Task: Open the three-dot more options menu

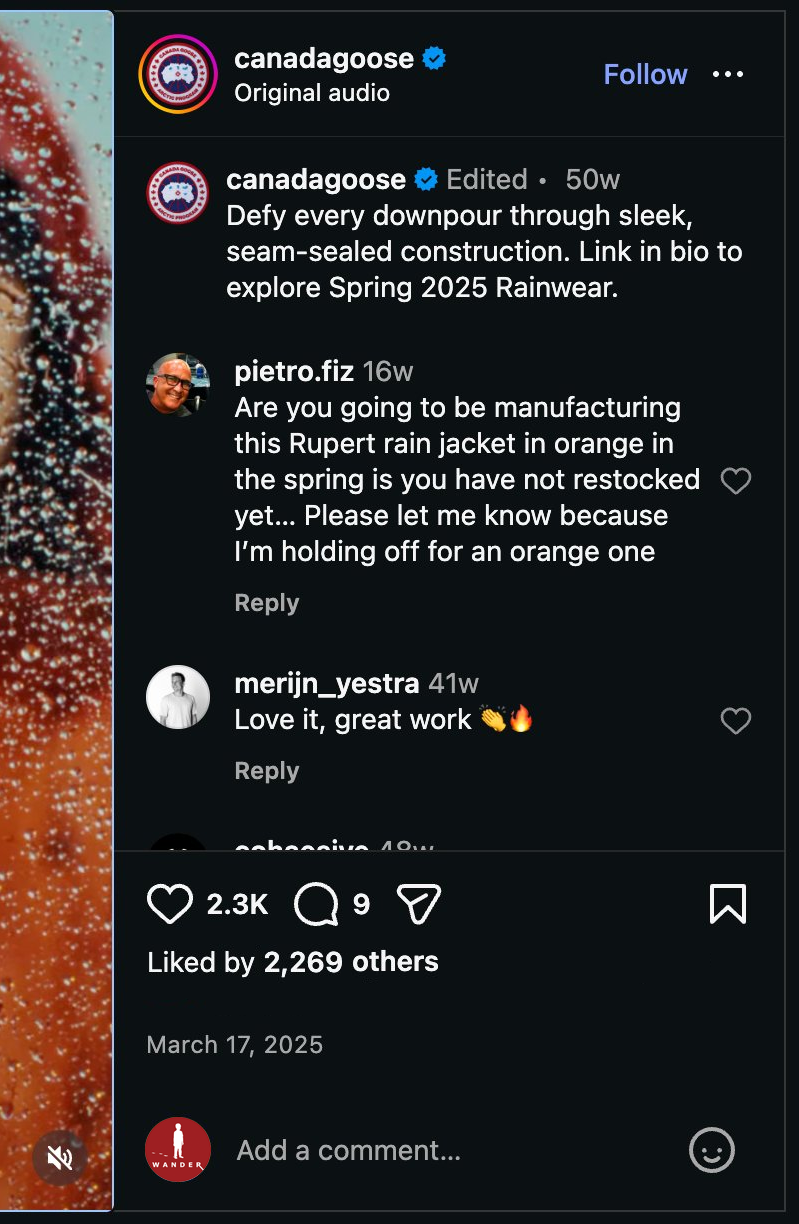Action: pyautogui.click(x=728, y=74)
